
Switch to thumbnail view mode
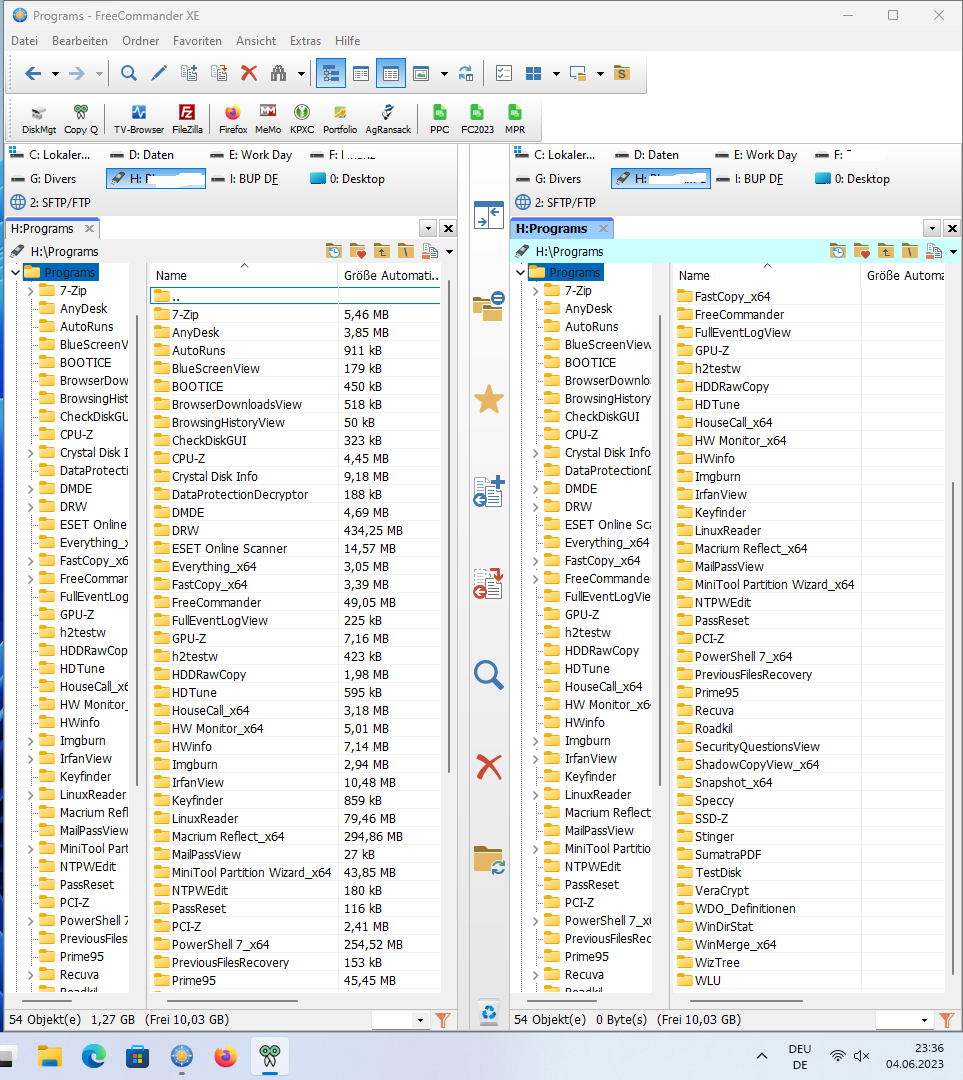point(421,73)
